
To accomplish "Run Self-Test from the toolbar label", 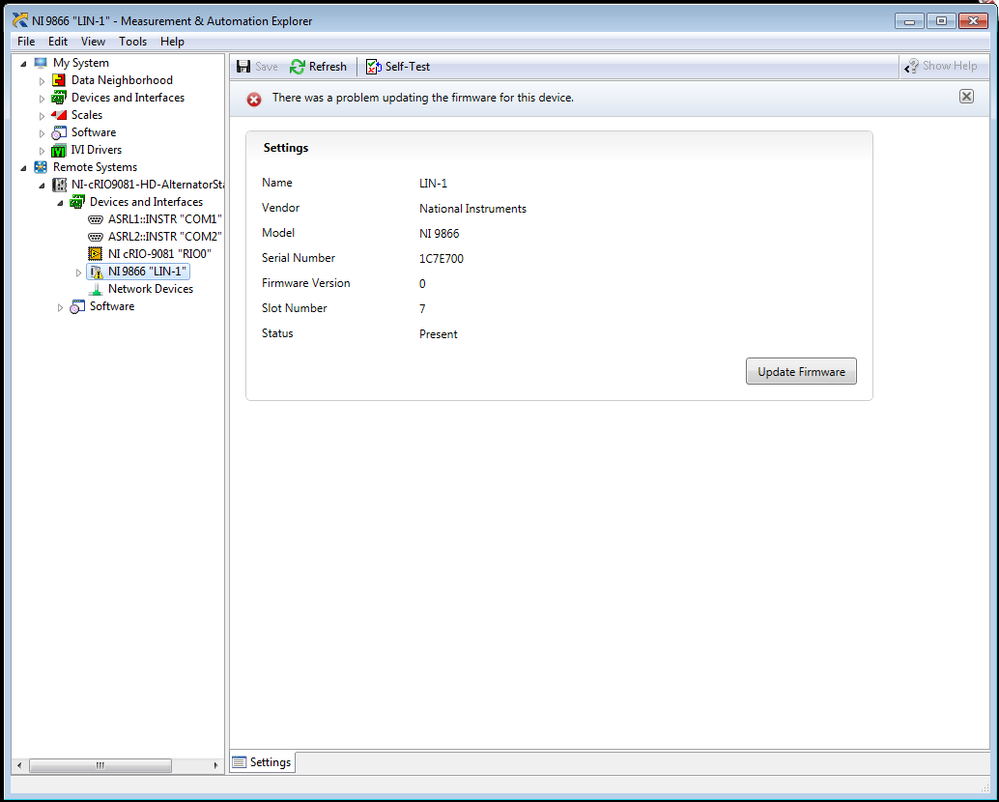I will click(x=407, y=66).
